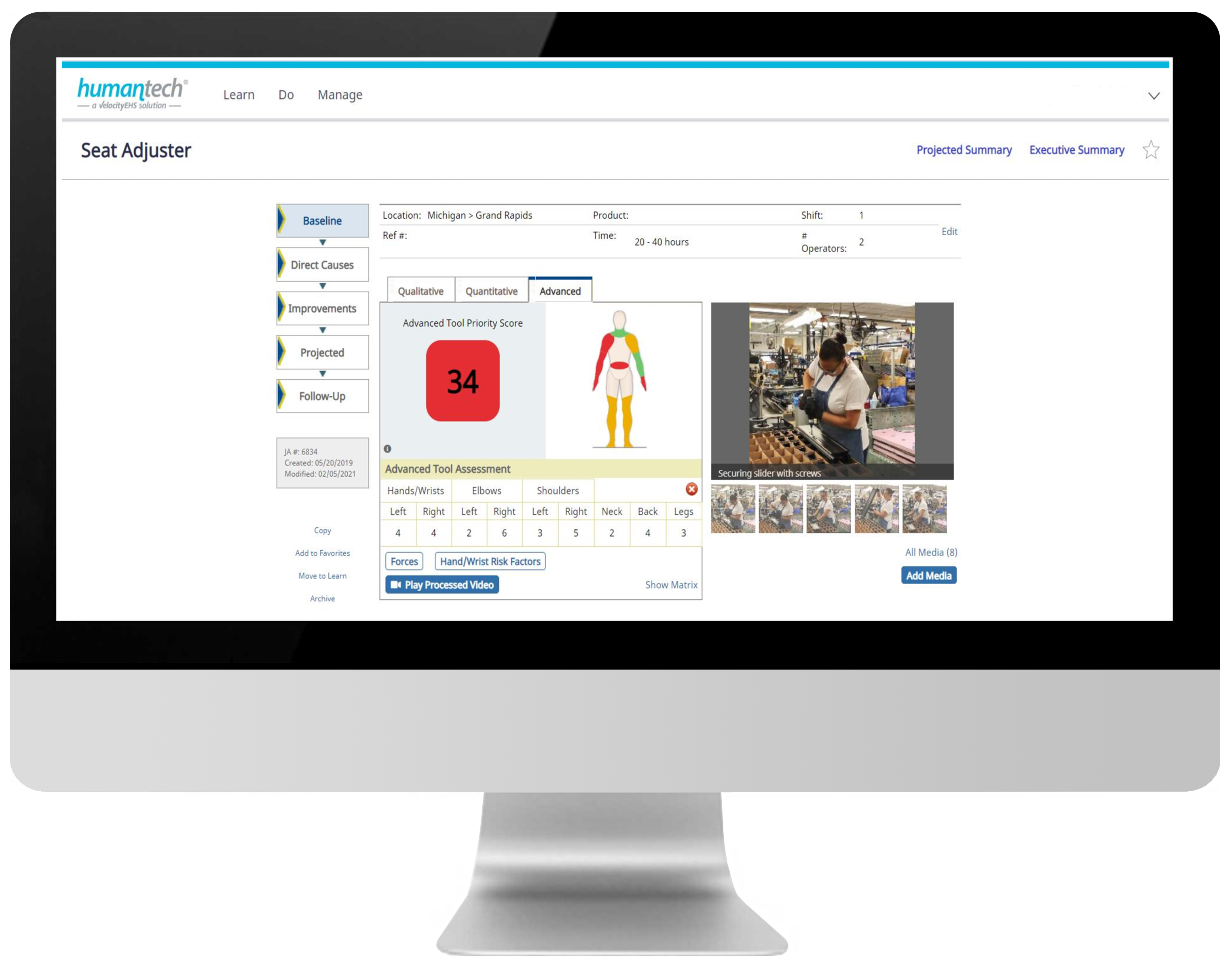Open the Manage menu
Image resolution: width=1232 pixels, height=970 pixels.
pyautogui.click(x=340, y=95)
